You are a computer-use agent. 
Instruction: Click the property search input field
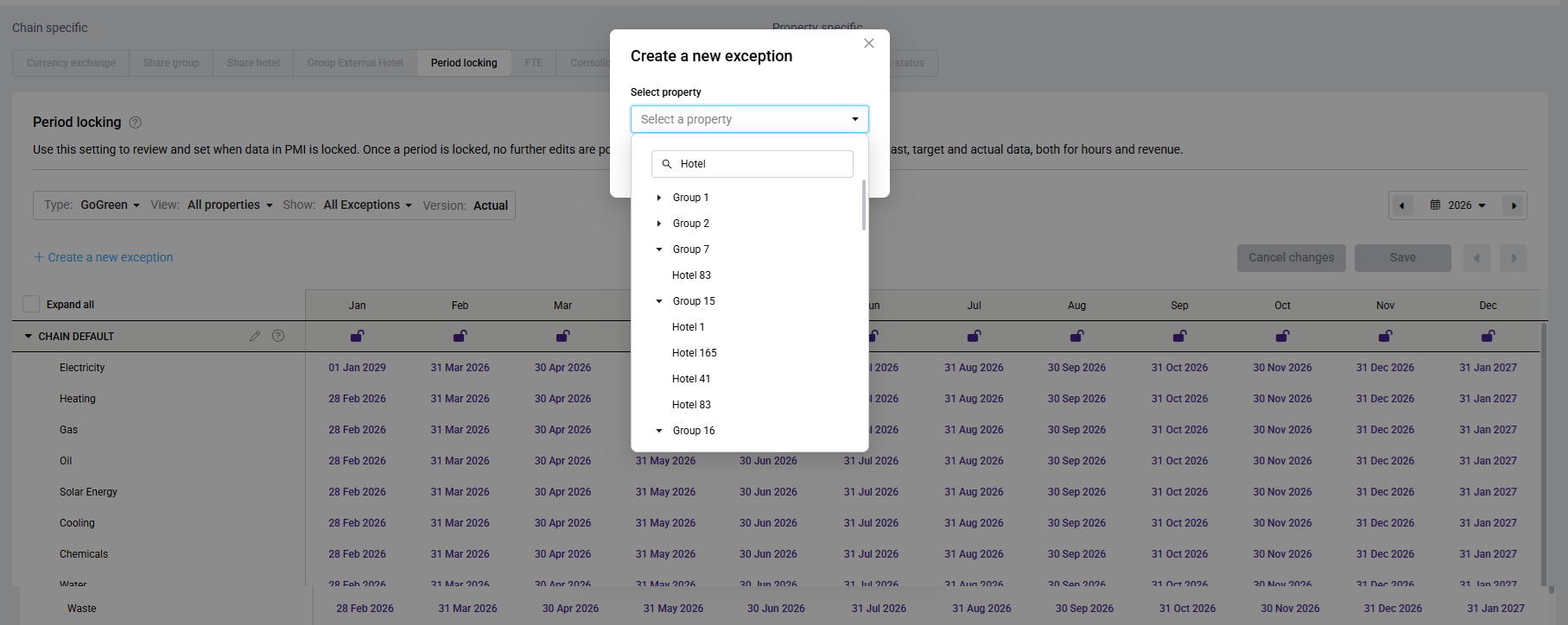(x=760, y=164)
